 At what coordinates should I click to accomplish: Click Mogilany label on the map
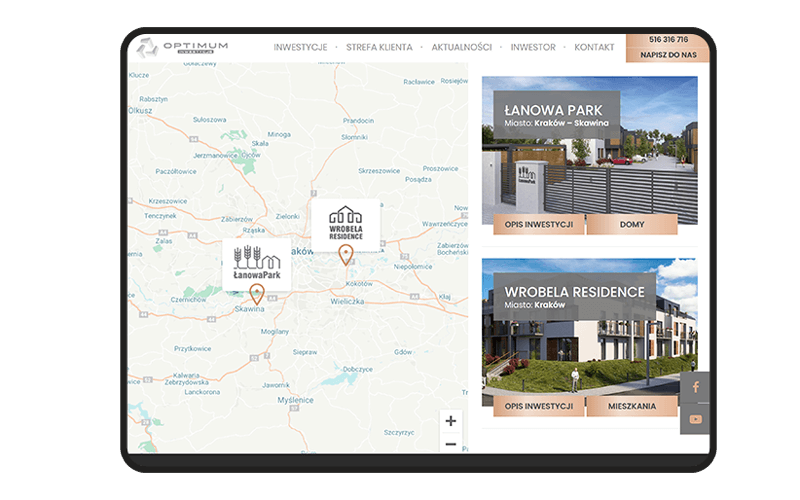275,332
